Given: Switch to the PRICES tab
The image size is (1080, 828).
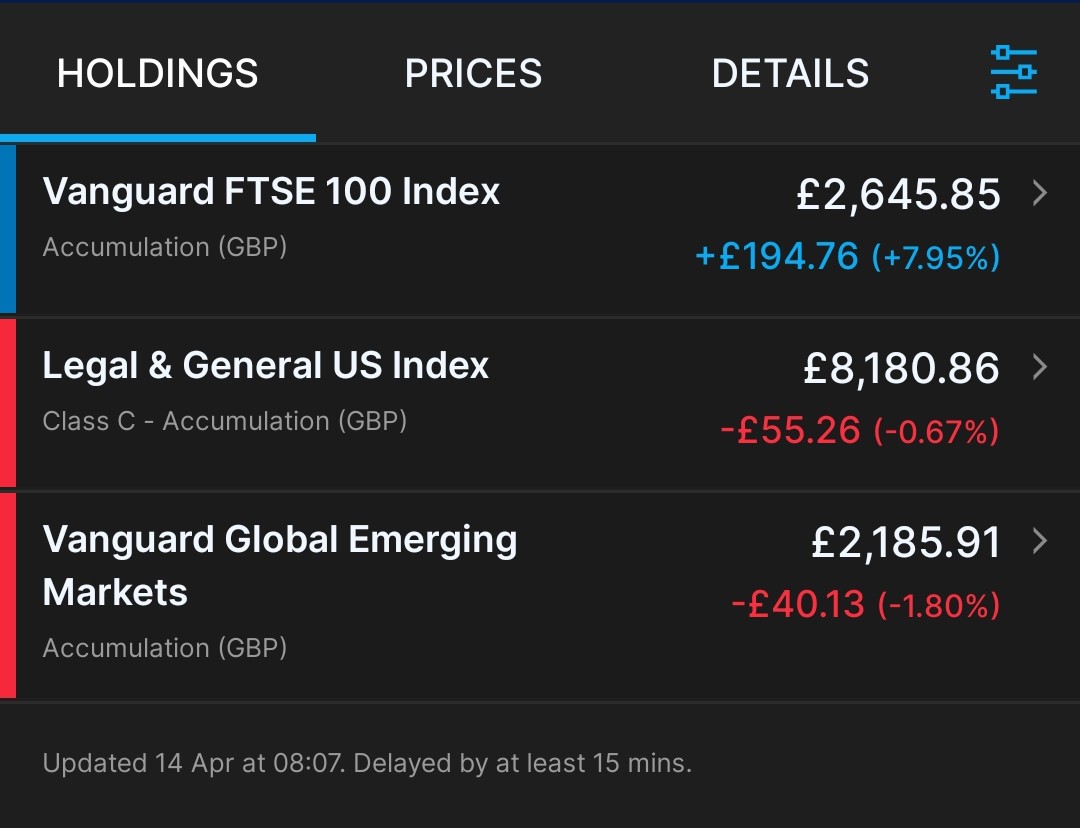Looking at the screenshot, I should pos(473,74).
